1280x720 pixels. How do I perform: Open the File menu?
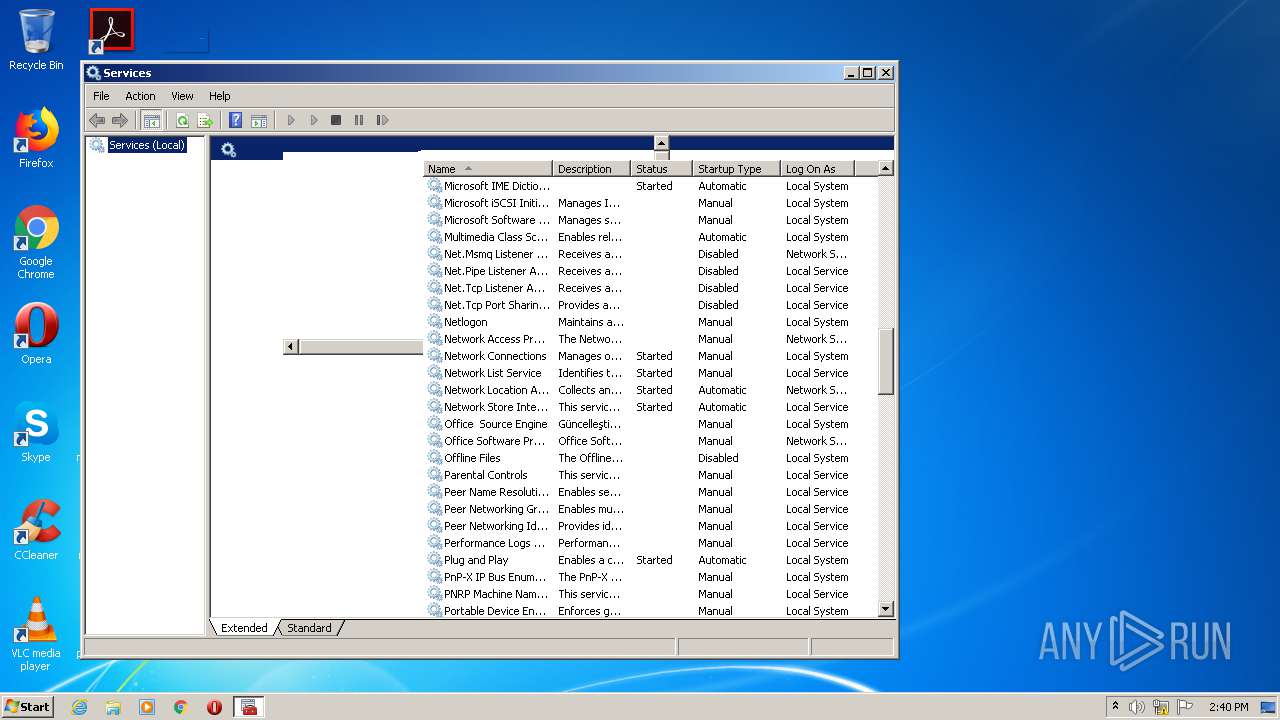(101, 96)
